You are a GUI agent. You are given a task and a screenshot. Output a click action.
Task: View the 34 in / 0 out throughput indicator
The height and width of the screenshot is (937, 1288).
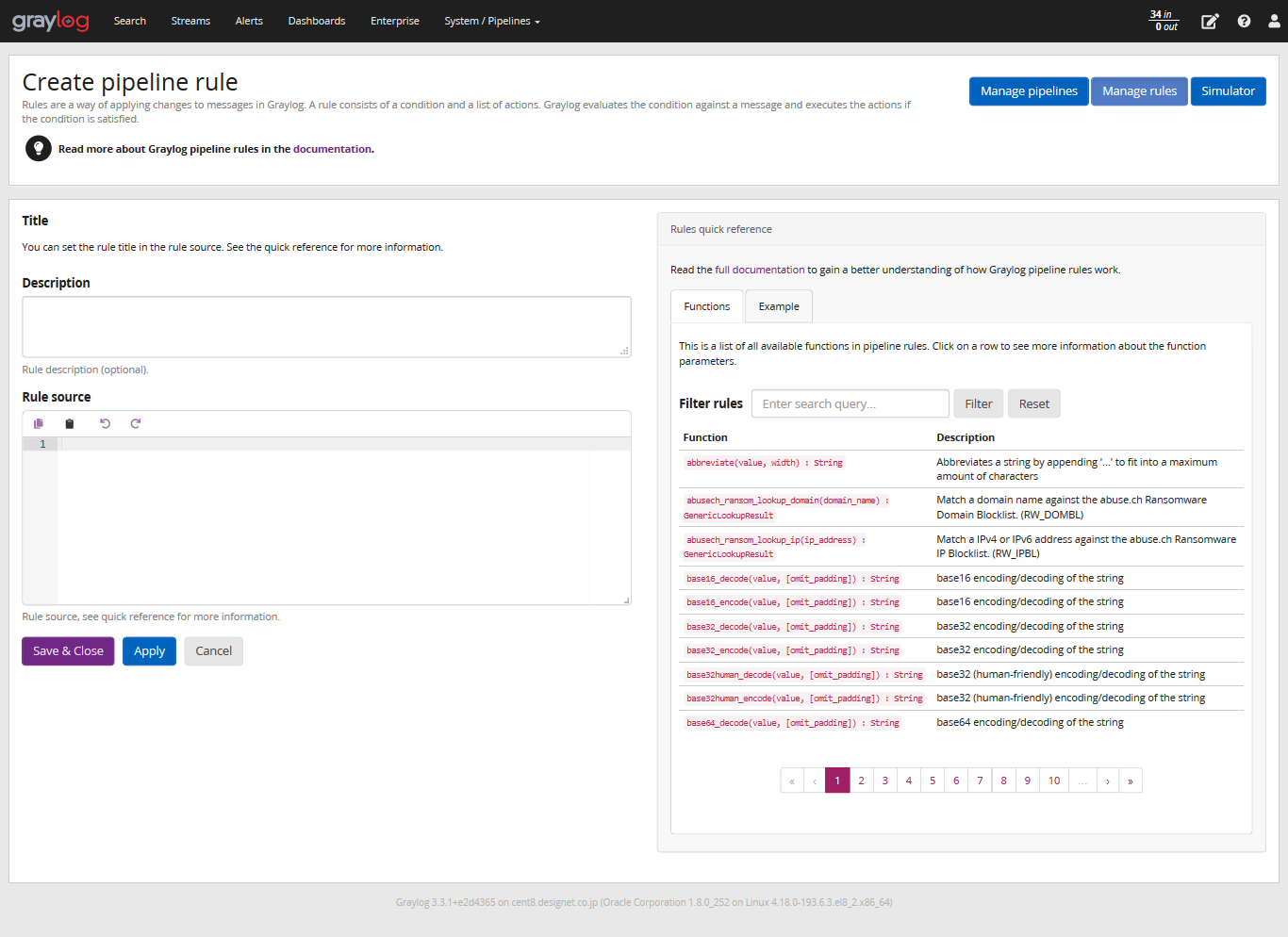pyautogui.click(x=1164, y=21)
